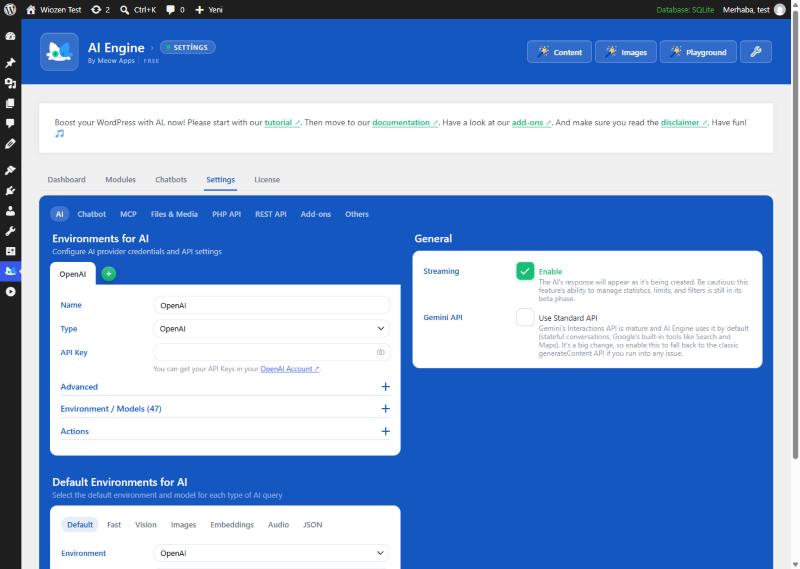Click the collapse menu play-circle icon
This screenshot has height=569, width=800.
[x=10, y=291]
